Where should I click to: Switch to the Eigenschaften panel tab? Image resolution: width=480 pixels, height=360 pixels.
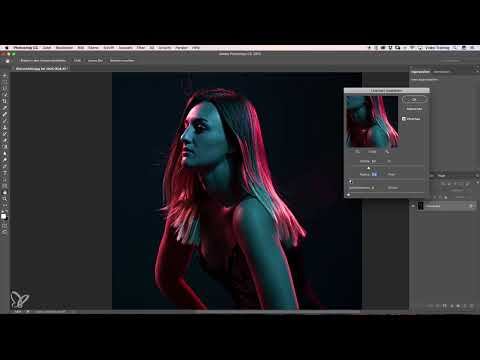pos(420,72)
